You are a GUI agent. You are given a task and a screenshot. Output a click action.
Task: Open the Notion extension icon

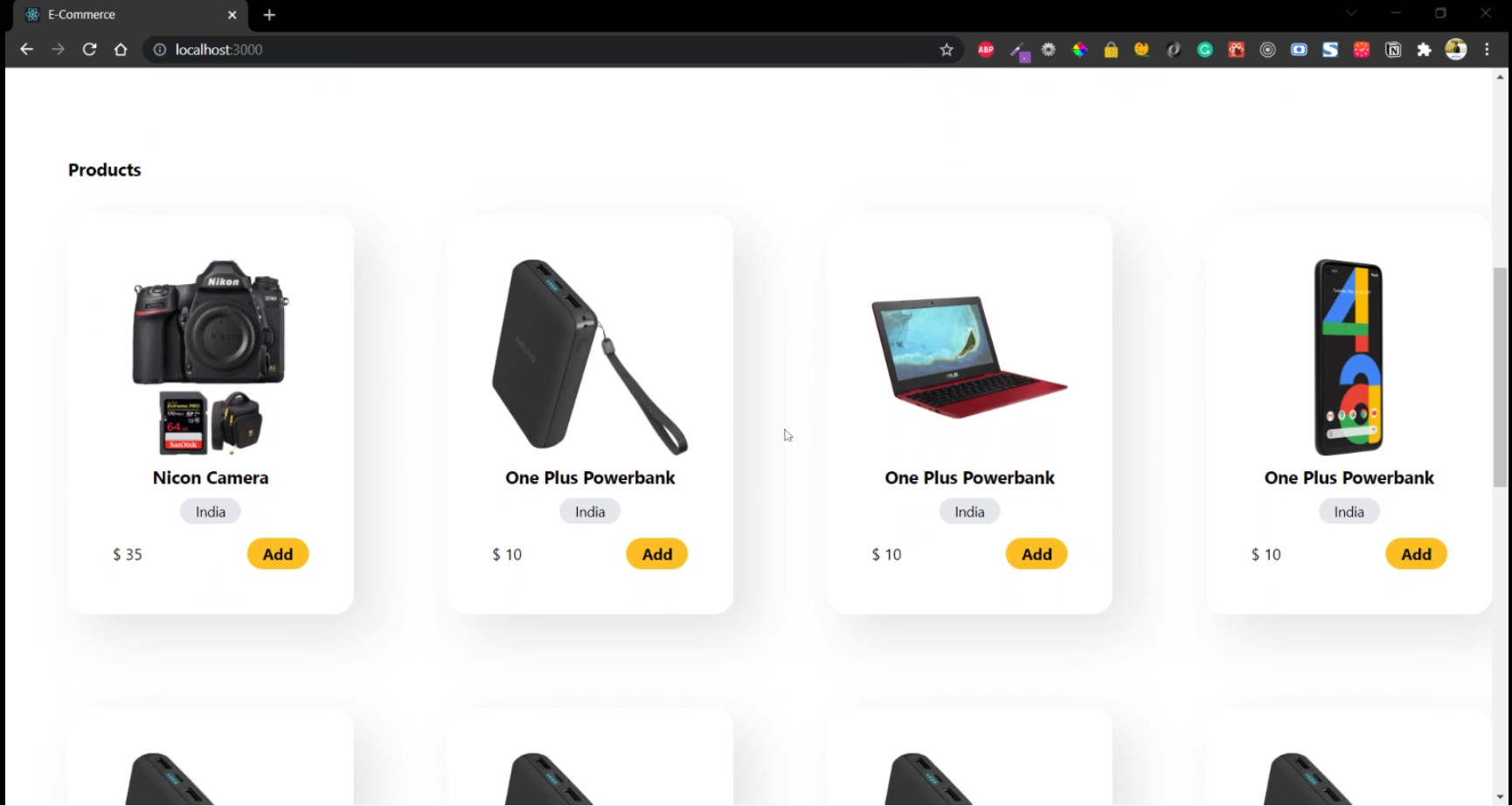pyautogui.click(x=1393, y=50)
